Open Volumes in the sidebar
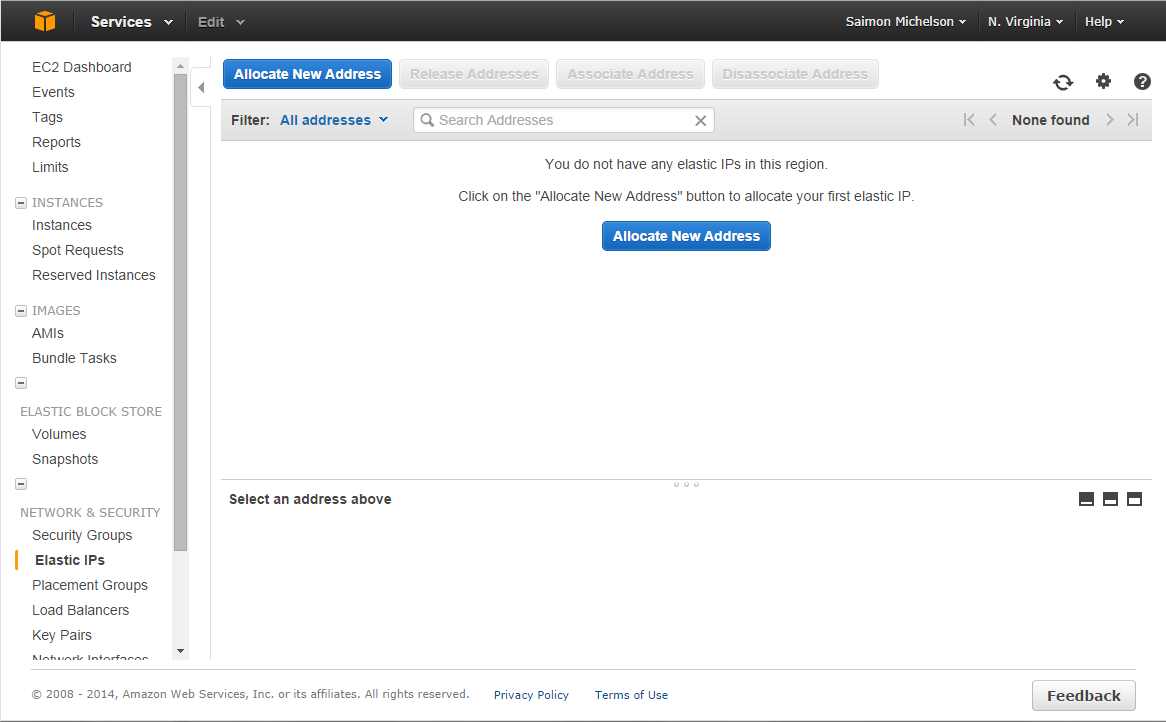Image resolution: width=1166 pixels, height=722 pixels. (x=59, y=434)
